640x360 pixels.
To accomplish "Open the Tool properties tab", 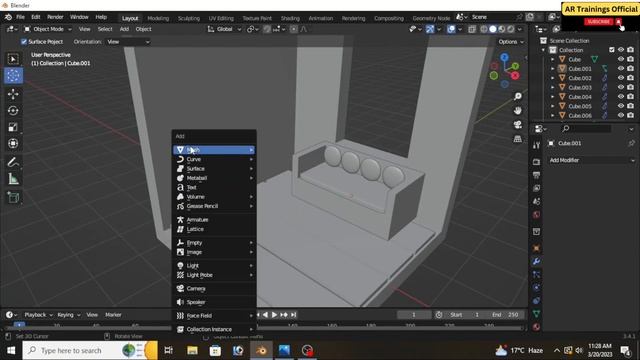I will coord(536,145).
